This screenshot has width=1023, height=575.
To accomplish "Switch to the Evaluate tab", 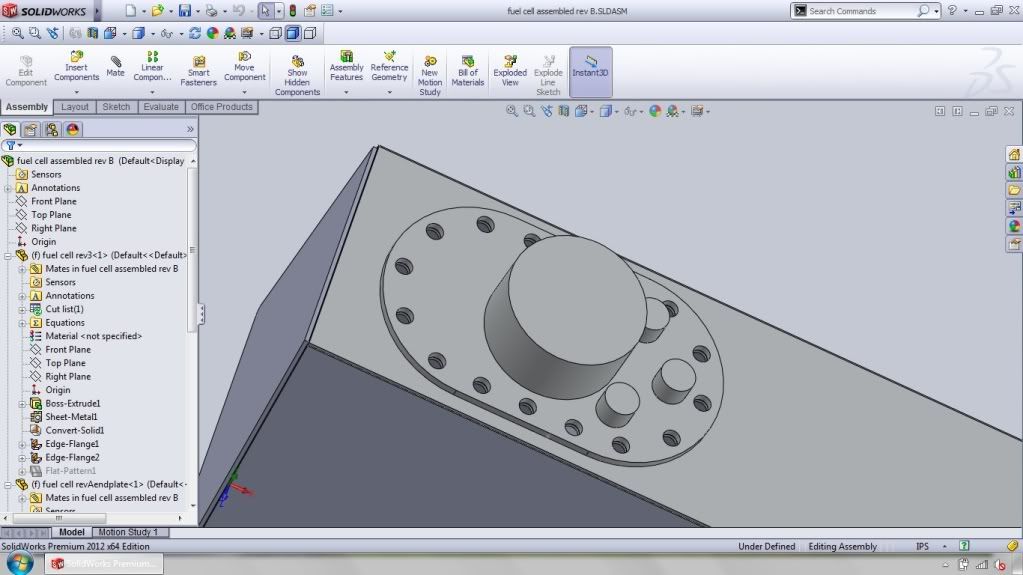I will (161, 107).
